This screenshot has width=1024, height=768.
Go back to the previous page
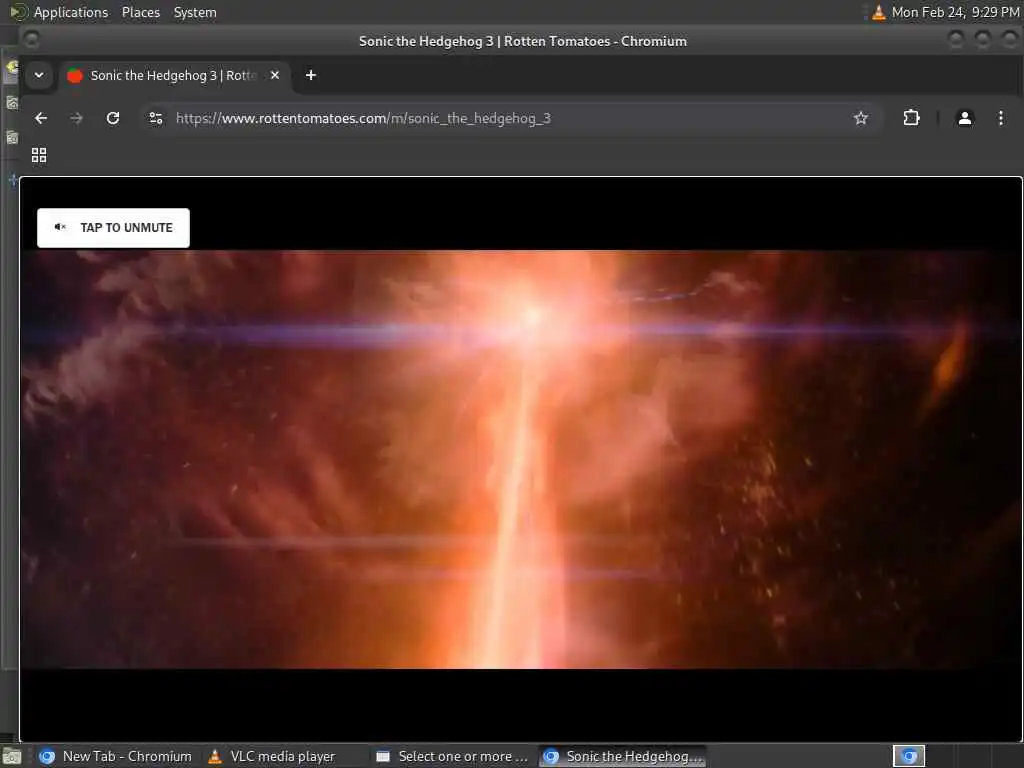coord(41,118)
